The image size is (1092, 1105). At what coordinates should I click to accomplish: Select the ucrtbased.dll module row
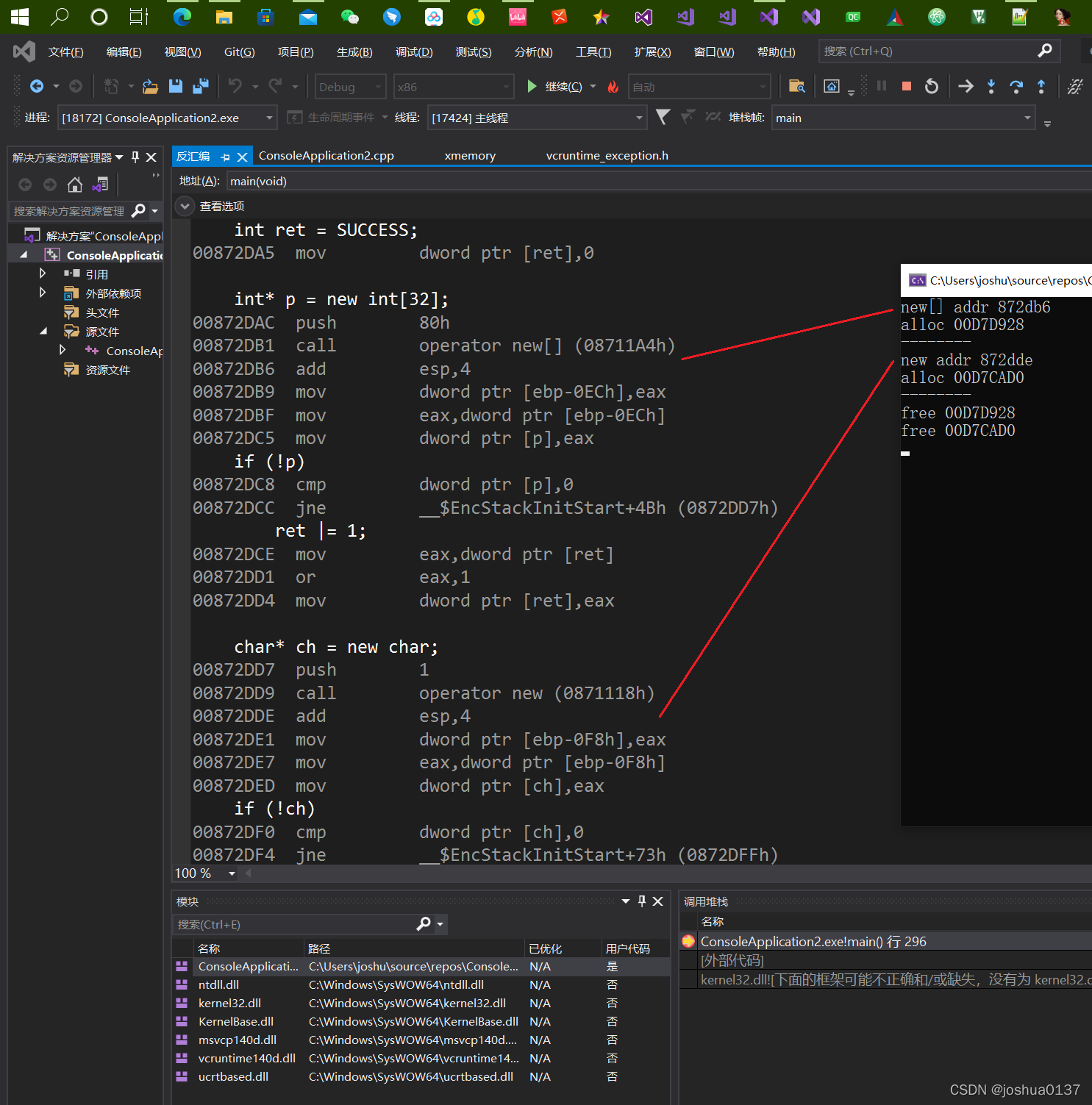421,1076
